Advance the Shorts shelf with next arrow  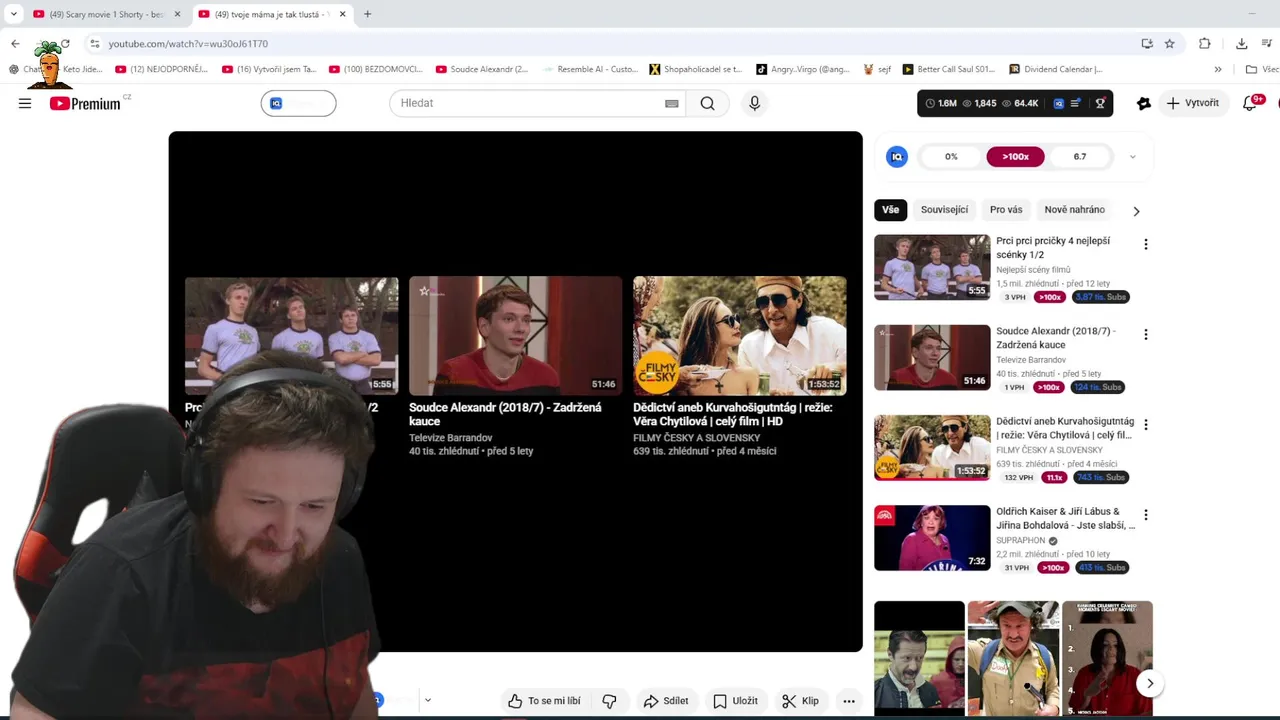[1150, 683]
